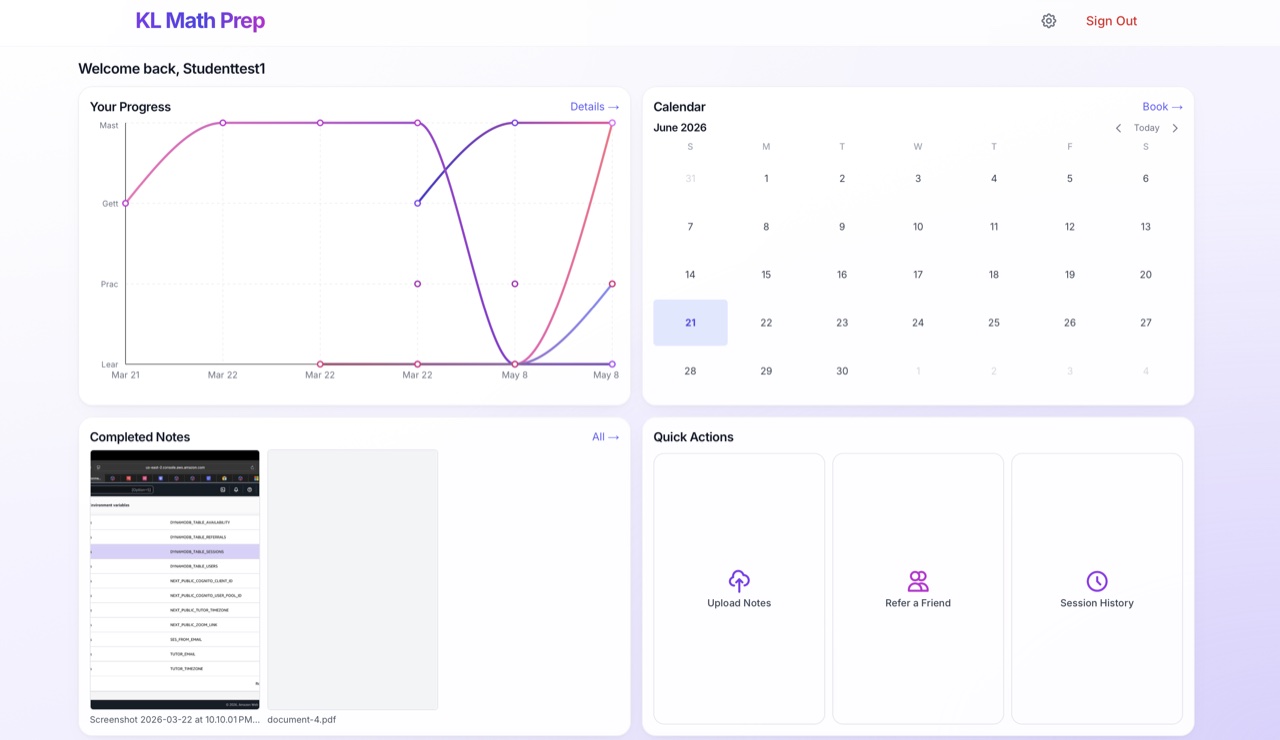
Task: Select June 26 on the calendar
Action: [x=1070, y=323]
